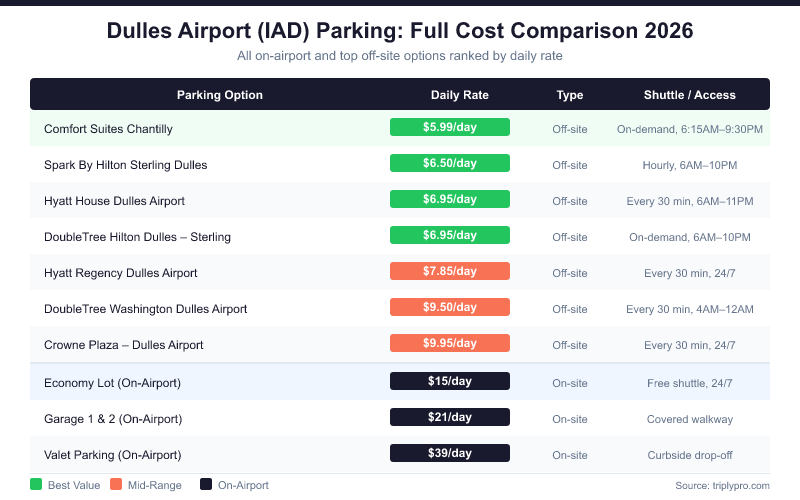This screenshot has width=800, height=500.
Task: Click the Type column header
Action: [570, 95]
